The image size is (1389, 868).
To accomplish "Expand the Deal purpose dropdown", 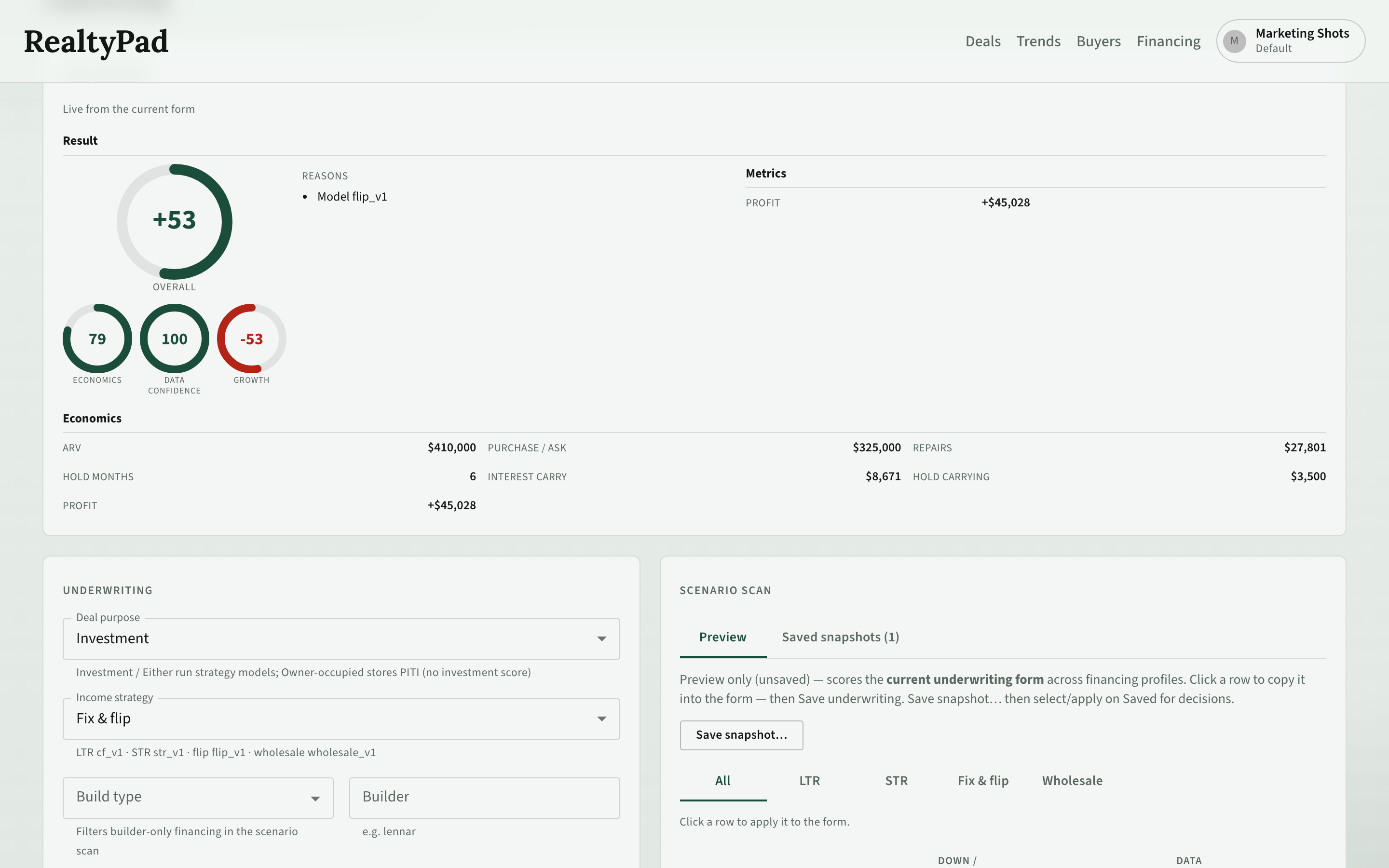I will coord(341,638).
